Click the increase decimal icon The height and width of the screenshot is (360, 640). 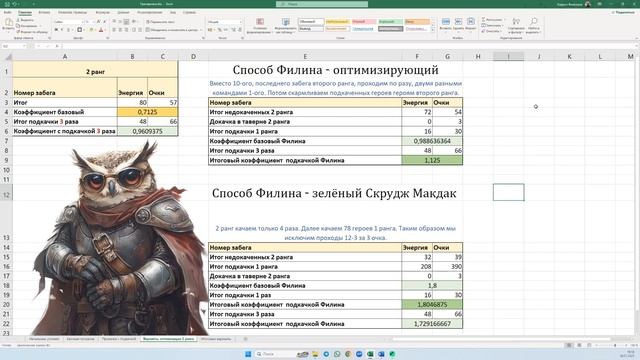coord(233,29)
